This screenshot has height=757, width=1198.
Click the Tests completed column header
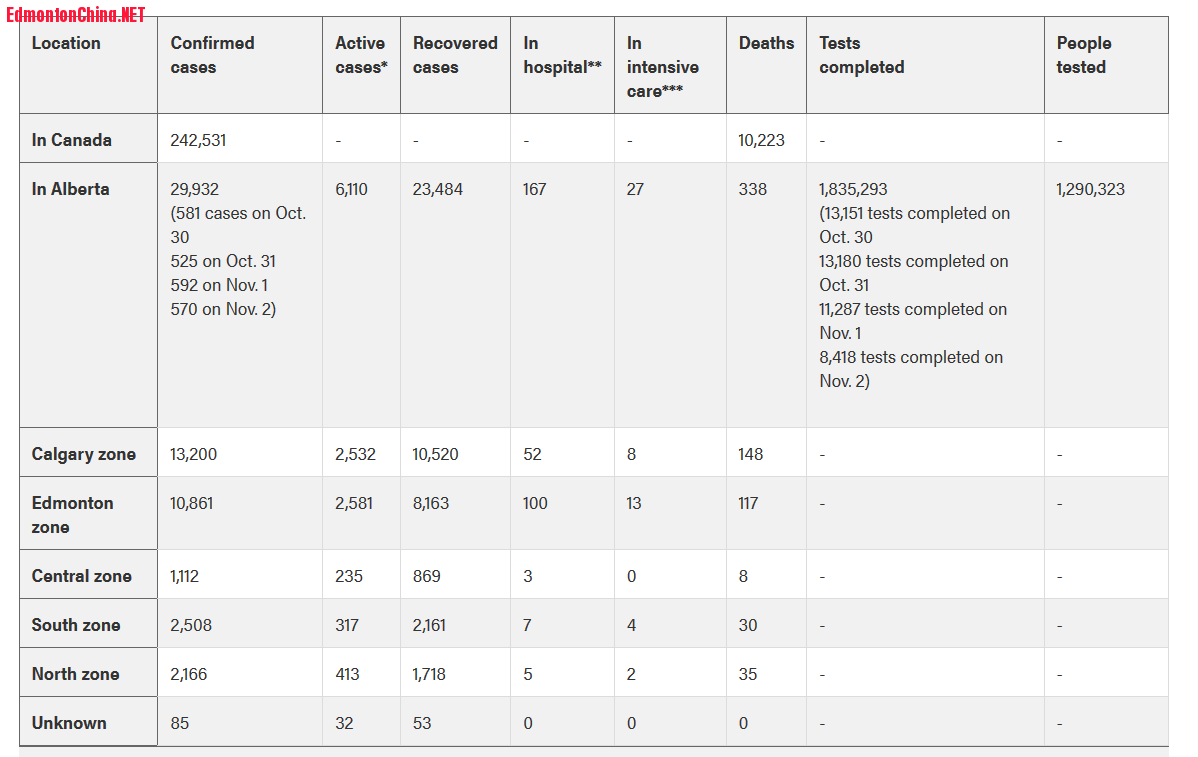tap(862, 55)
